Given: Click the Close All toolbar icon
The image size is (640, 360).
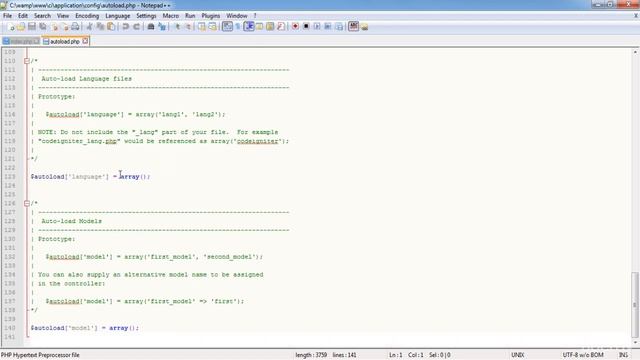Looking at the screenshot, I should click(64, 27).
